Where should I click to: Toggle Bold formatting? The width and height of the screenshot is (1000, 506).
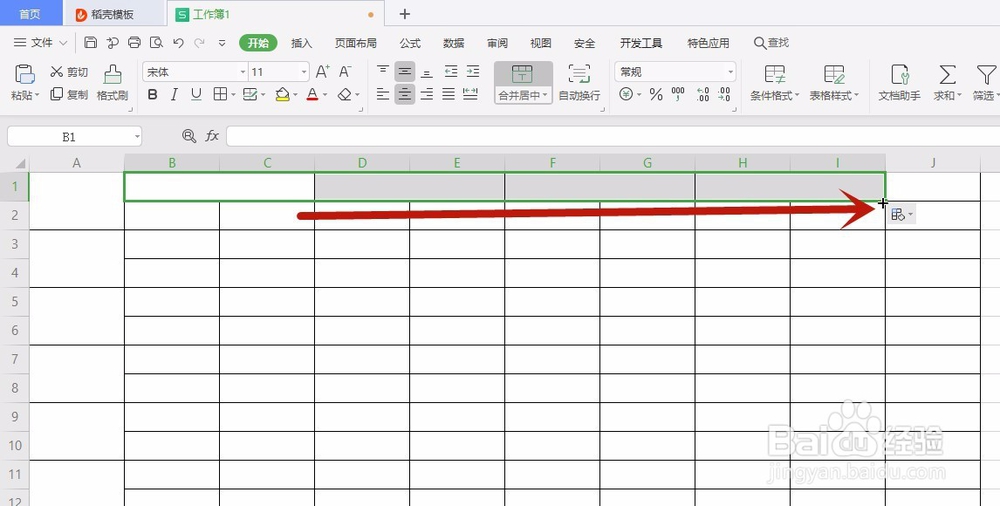[x=152, y=94]
